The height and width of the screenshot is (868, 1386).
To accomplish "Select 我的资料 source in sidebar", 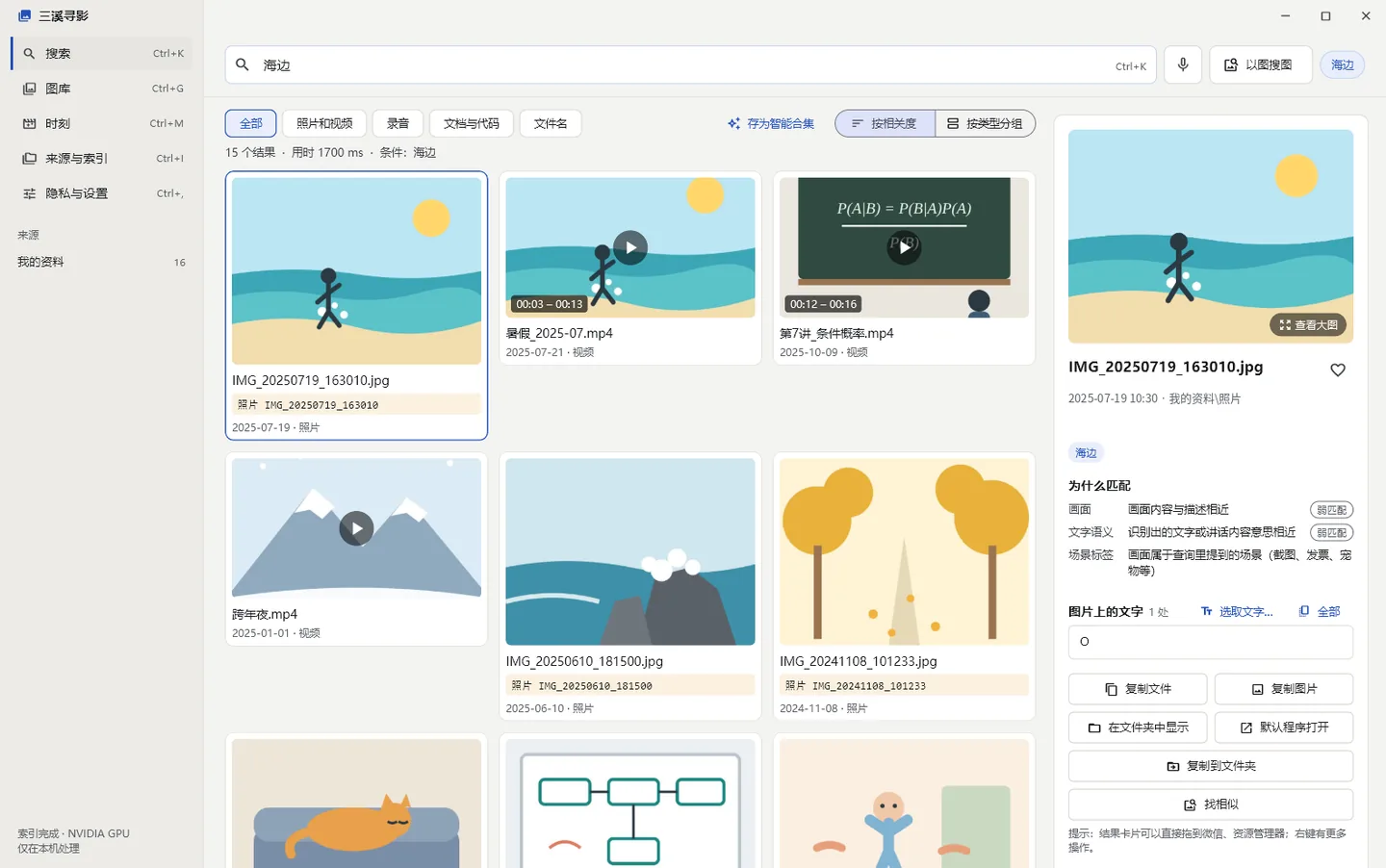I will [x=102, y=262].
